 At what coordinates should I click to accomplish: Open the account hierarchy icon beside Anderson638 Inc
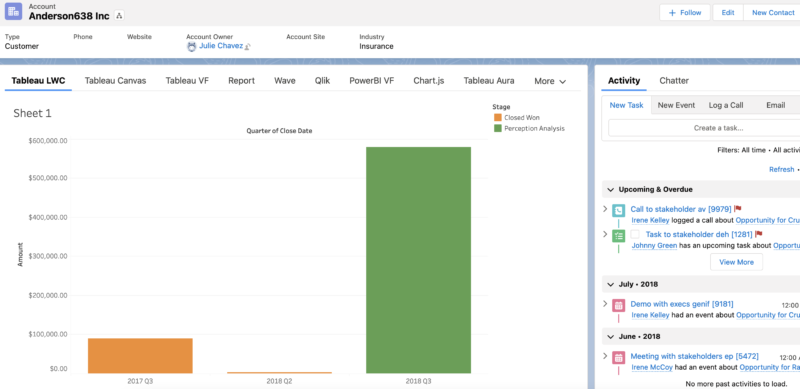point(119,16)
